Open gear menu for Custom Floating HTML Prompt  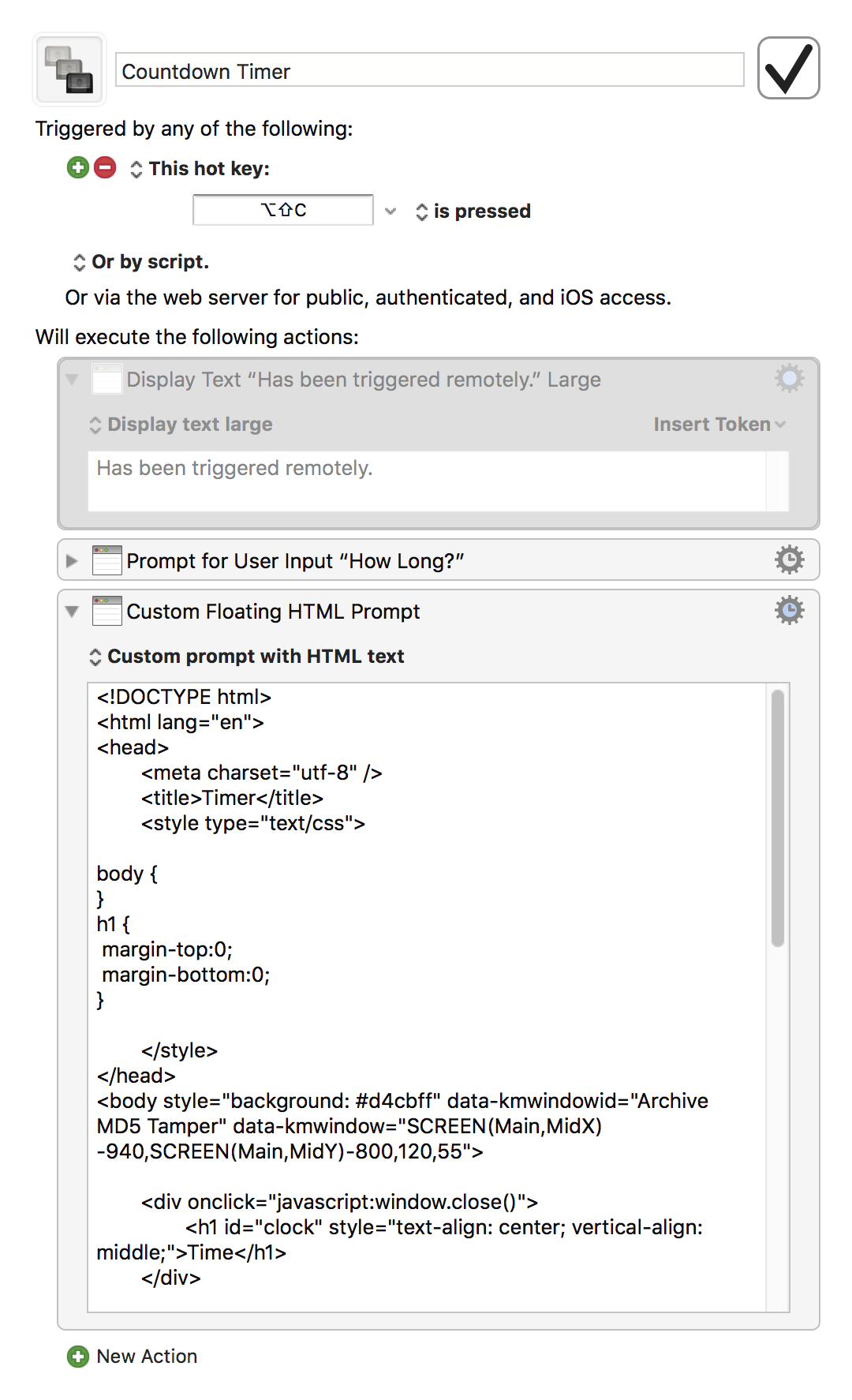[x=789, y=610]
